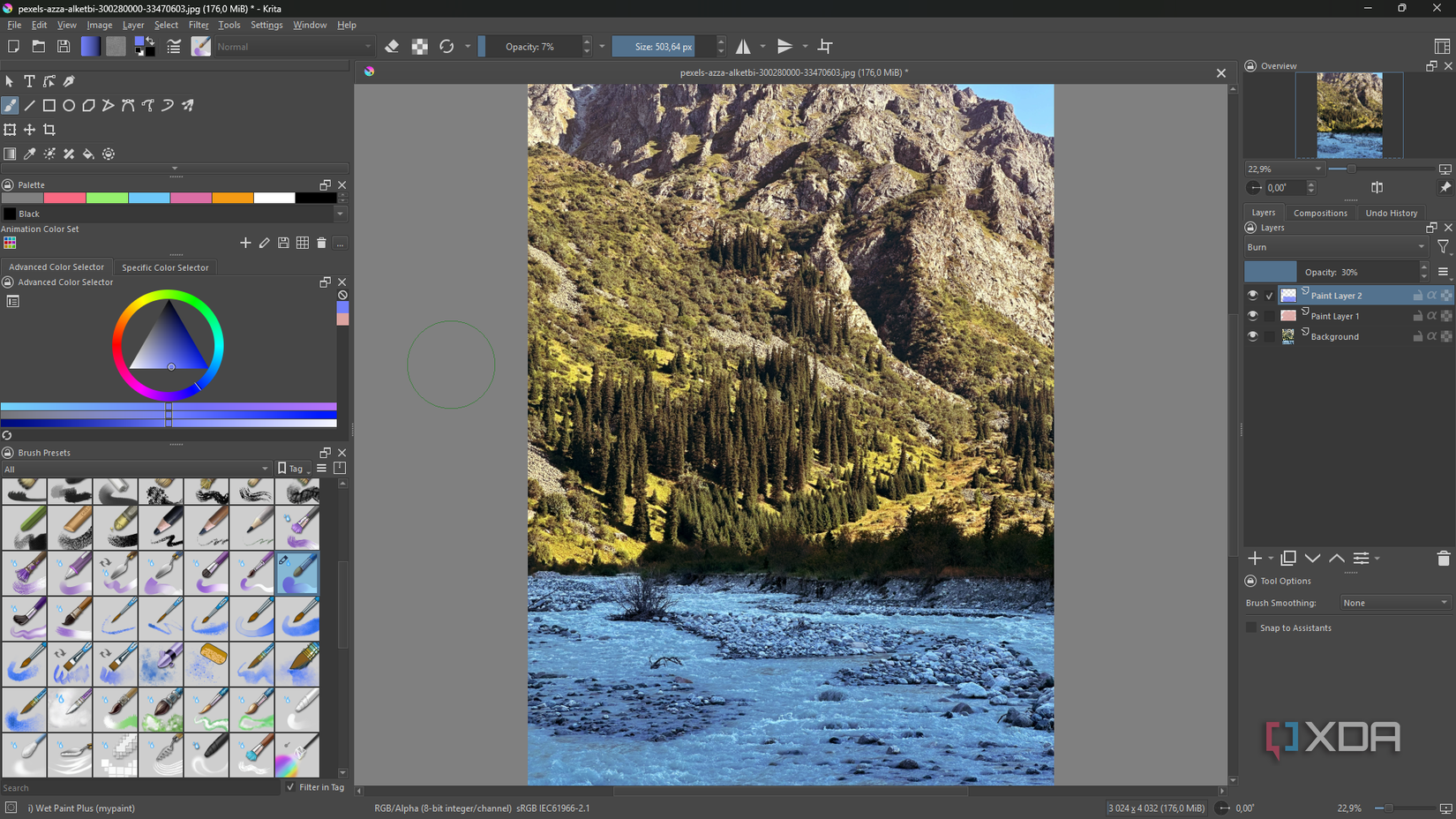Select the Polygon tool
Image resolution: width=1456 pixels, height=819 pixels.
point(88,105)
